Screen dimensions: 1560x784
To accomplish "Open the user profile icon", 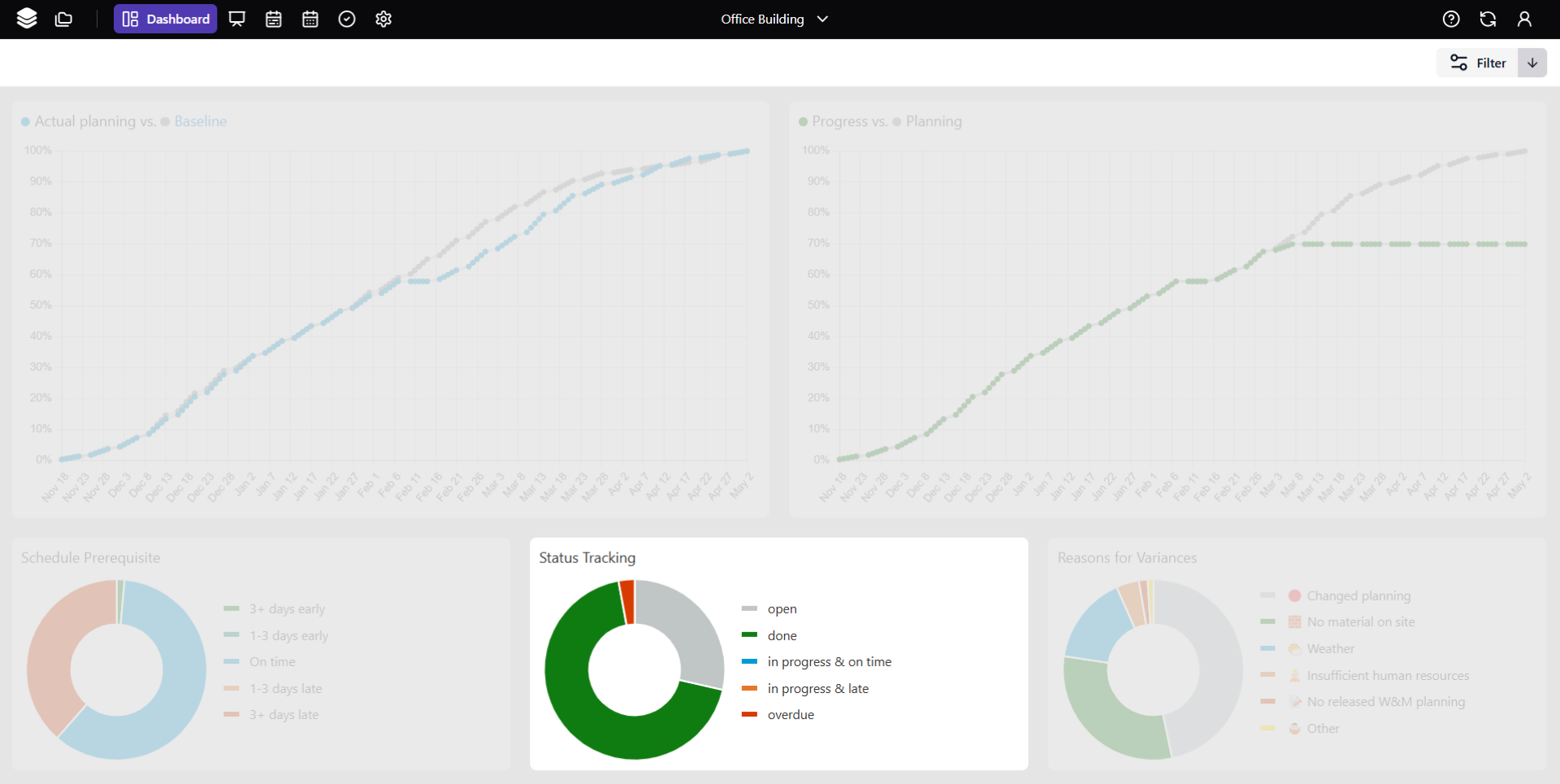I will coord(1524,19).
